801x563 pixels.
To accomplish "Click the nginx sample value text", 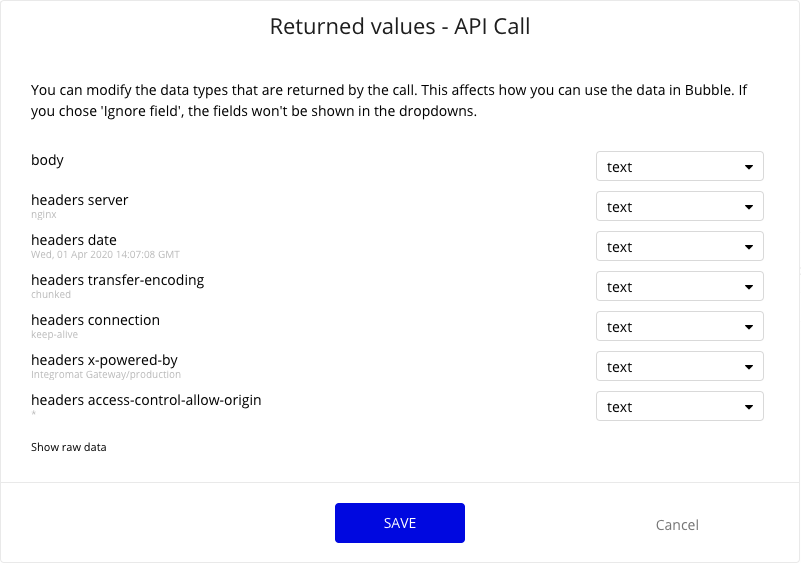I will [43, 215].
